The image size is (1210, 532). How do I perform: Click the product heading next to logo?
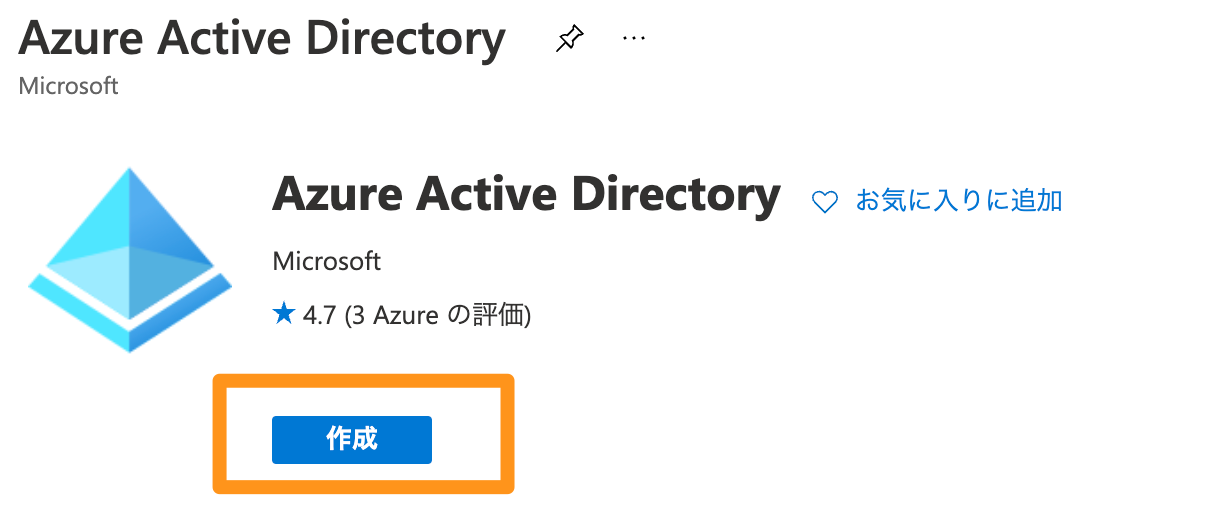526,194
